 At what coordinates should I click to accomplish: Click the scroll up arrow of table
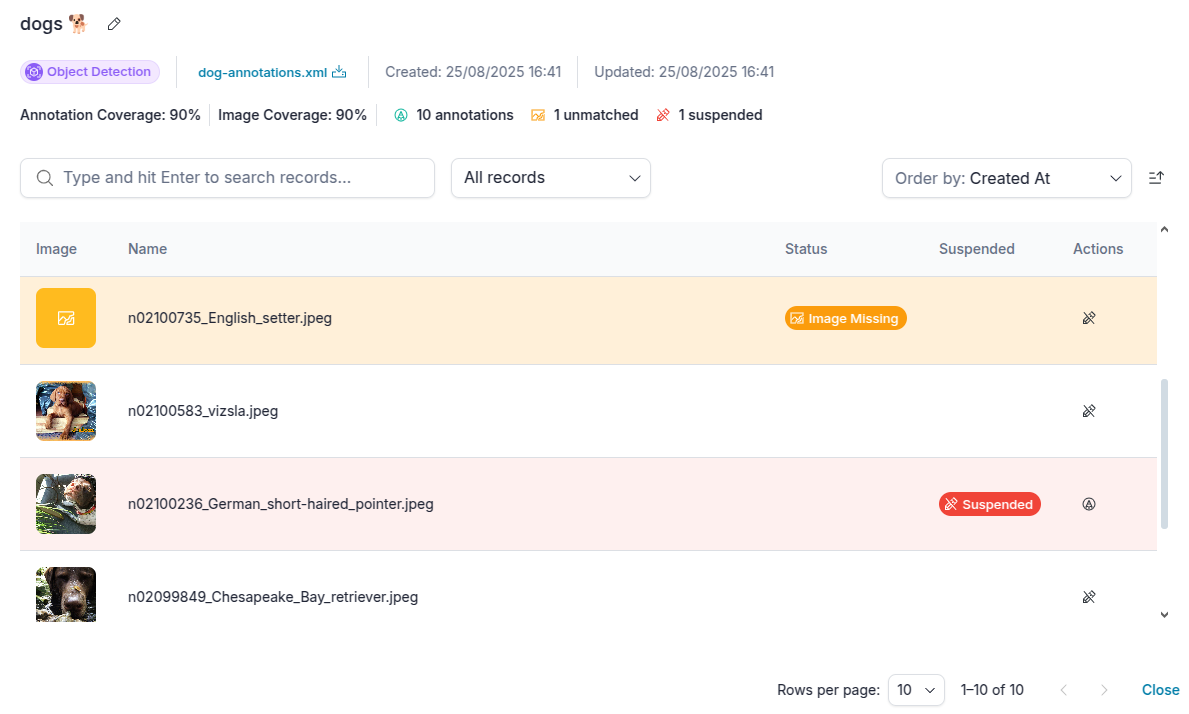click(1165, 230)
